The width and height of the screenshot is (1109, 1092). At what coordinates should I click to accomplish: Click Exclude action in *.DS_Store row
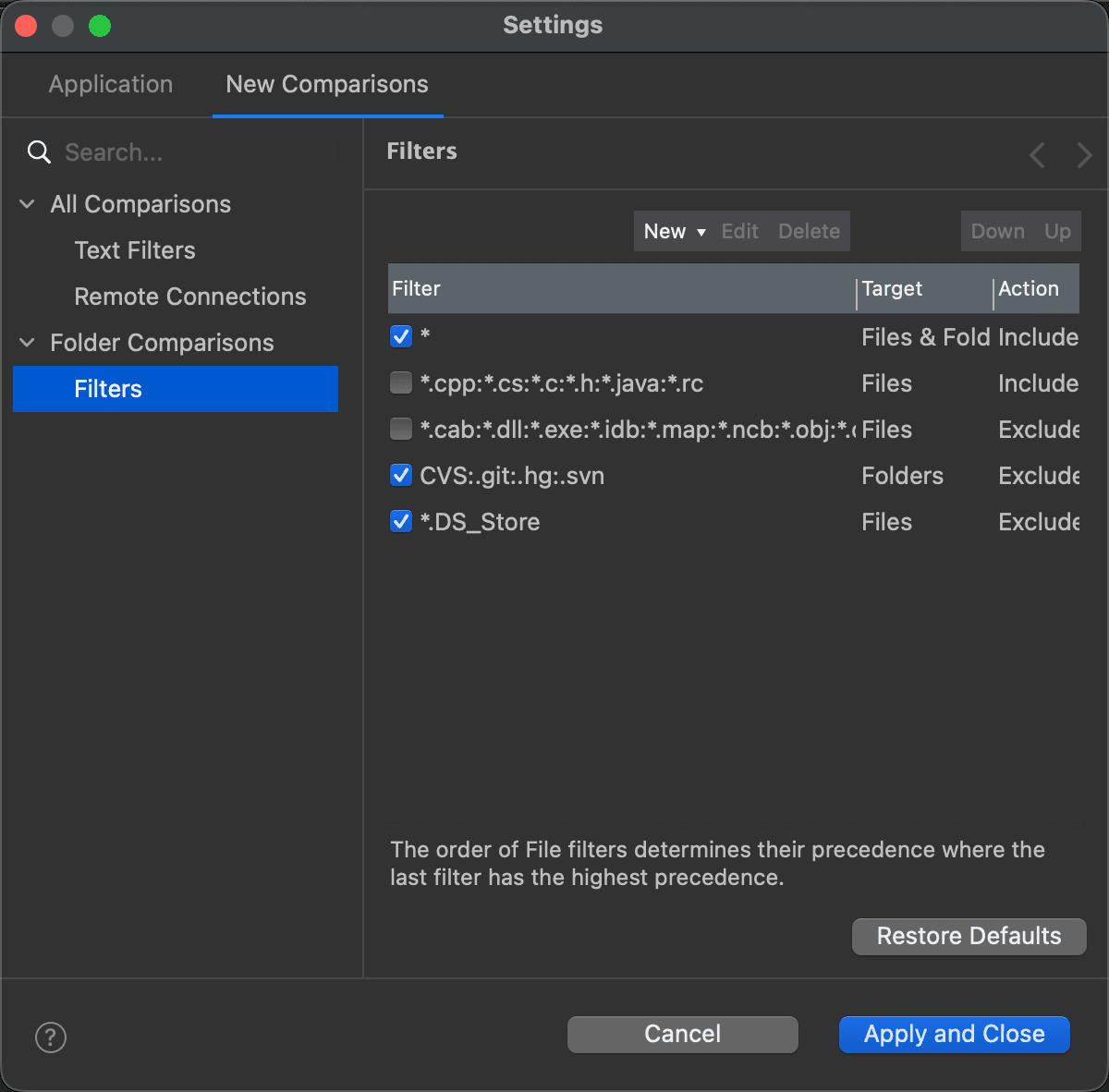1039,522
